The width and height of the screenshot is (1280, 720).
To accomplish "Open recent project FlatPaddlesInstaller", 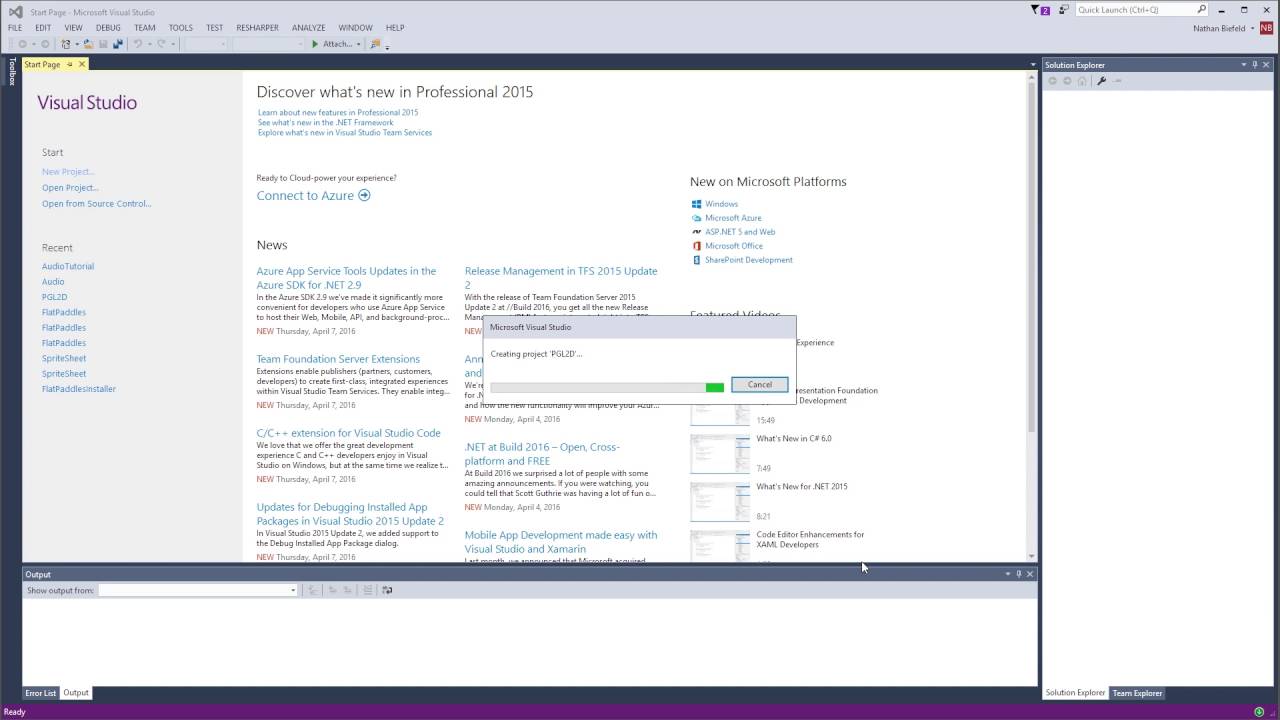I will [79, 389].
